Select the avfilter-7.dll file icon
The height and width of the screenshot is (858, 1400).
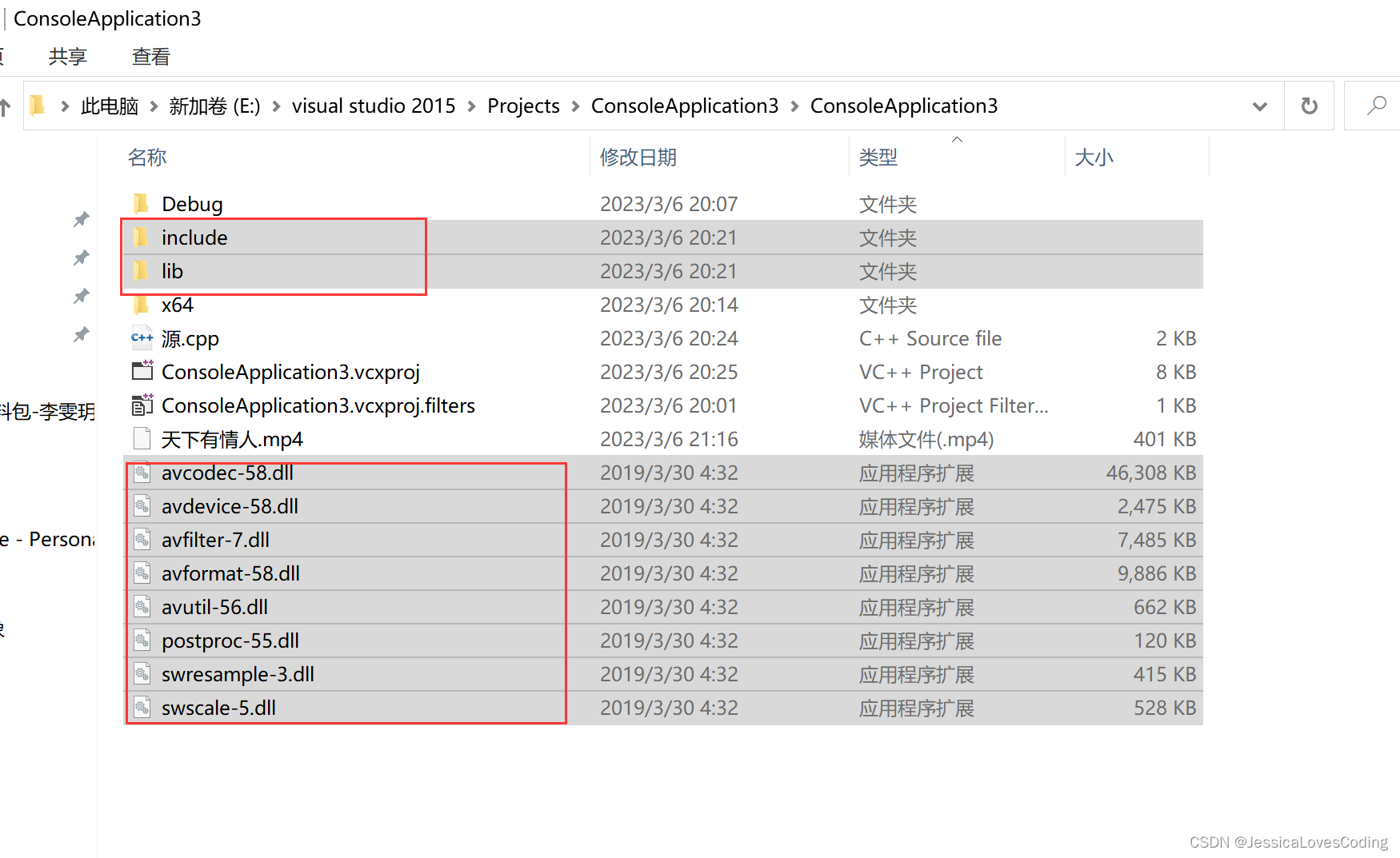click(142, 540)
